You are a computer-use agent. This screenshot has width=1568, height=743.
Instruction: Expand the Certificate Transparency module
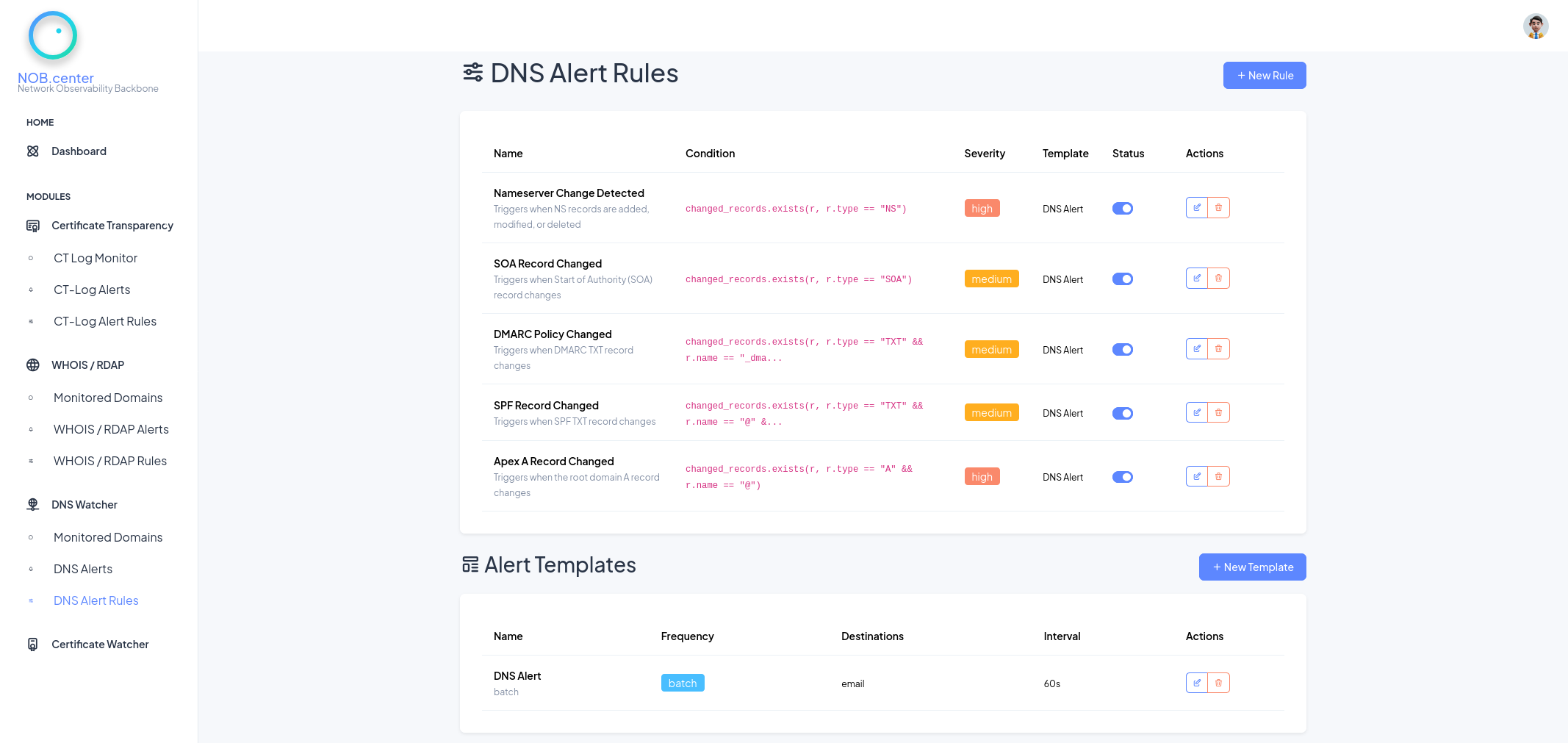point(112,226)
